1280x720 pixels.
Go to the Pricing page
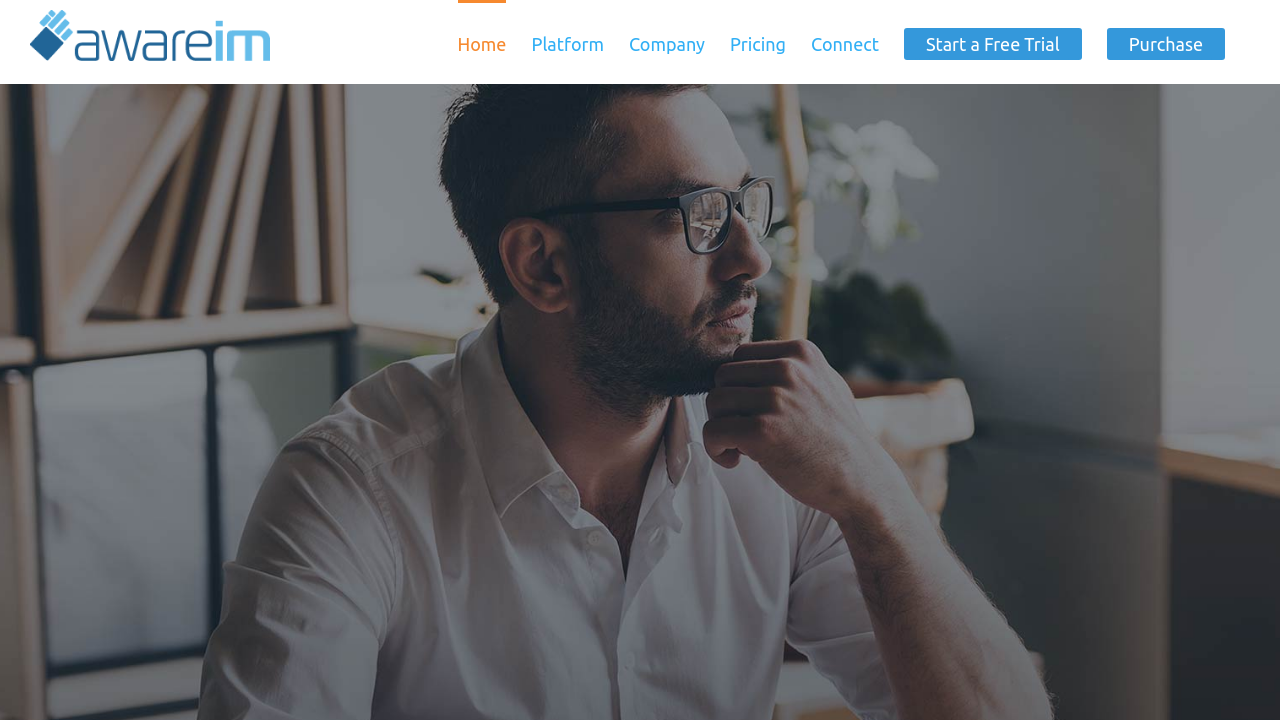758,44
